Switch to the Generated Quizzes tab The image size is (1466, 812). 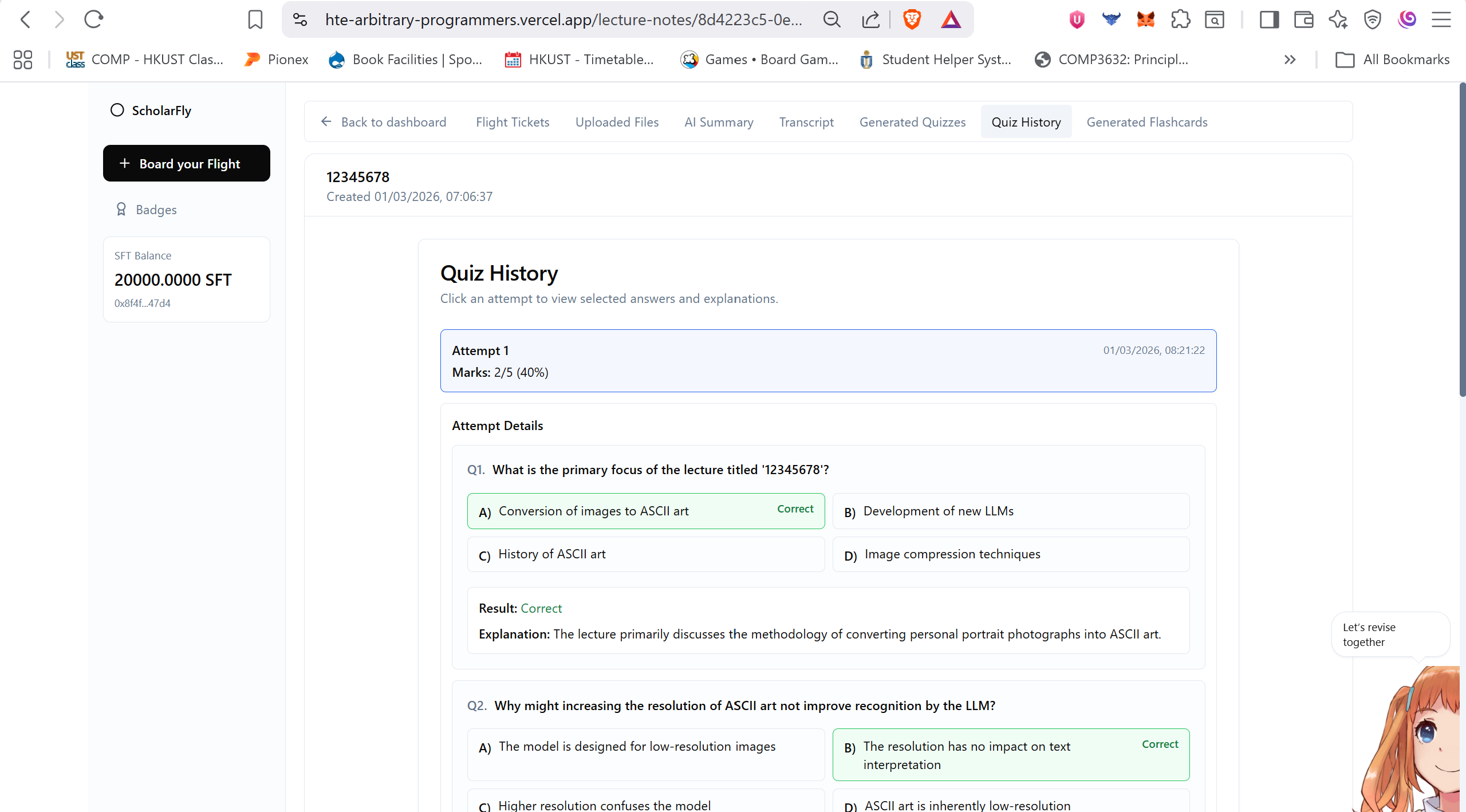pyautogui.click(x=912, y=122)
